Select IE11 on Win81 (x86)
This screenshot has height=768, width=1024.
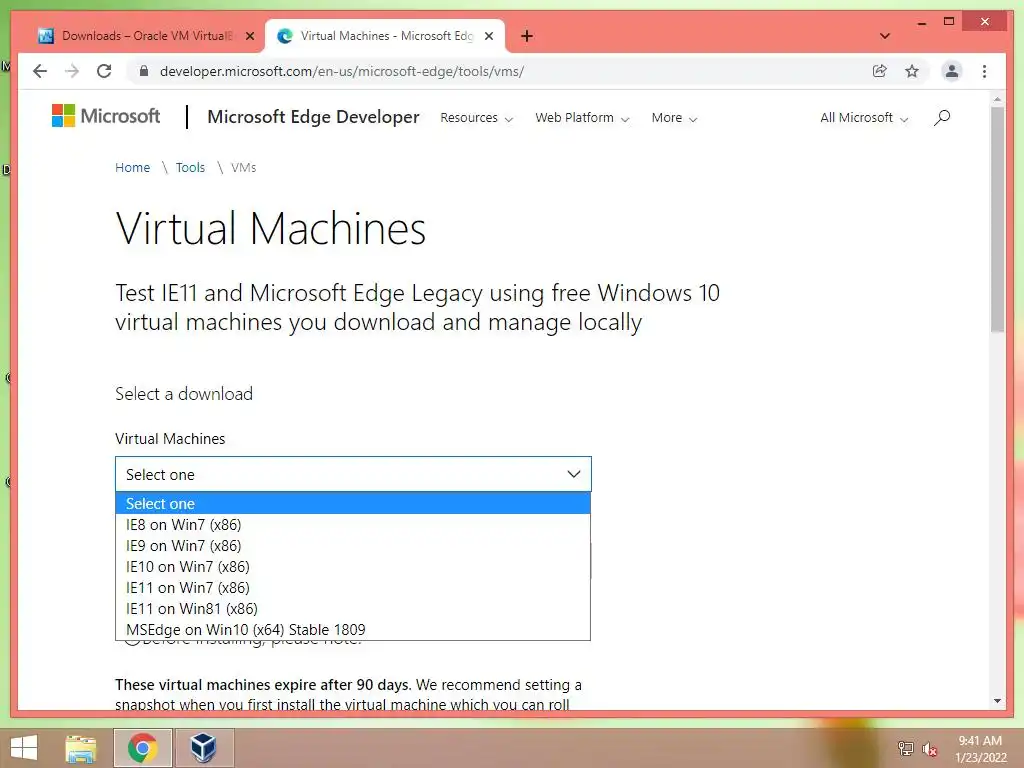(x=353, y=608)
